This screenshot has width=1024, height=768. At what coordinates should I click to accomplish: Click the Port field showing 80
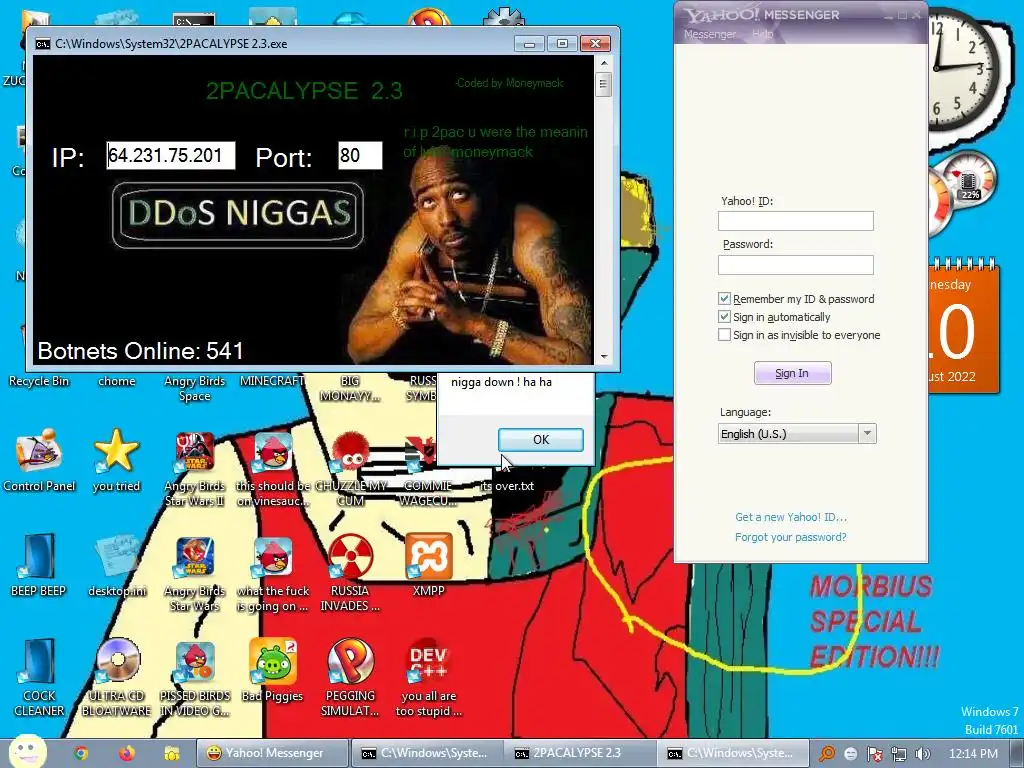(x=360, y=155)
